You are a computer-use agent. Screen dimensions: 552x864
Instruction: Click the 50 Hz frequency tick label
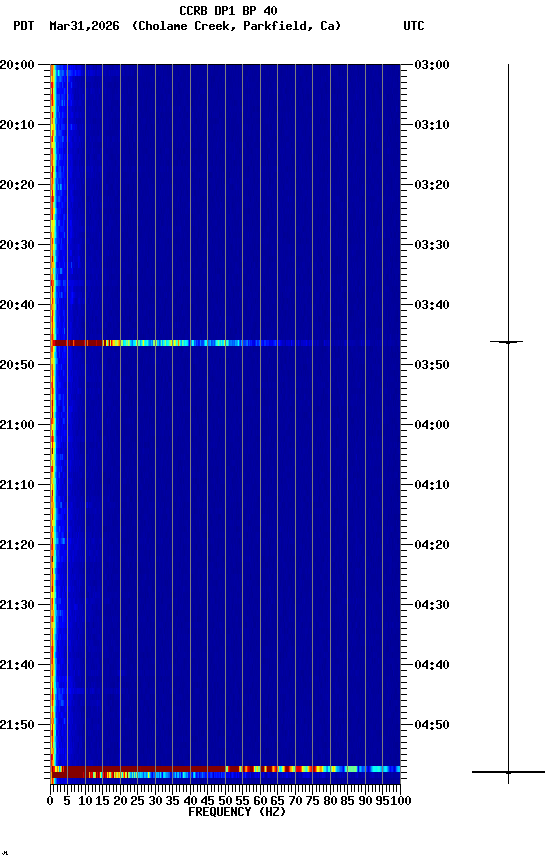coord(225,801)
